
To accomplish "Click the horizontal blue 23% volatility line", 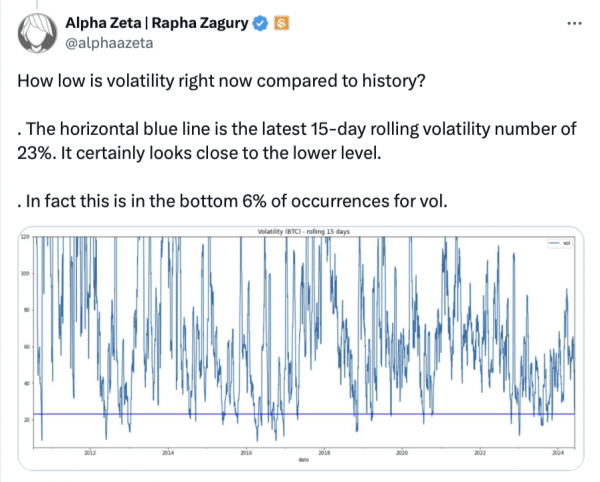I will (x=300, y=413).
